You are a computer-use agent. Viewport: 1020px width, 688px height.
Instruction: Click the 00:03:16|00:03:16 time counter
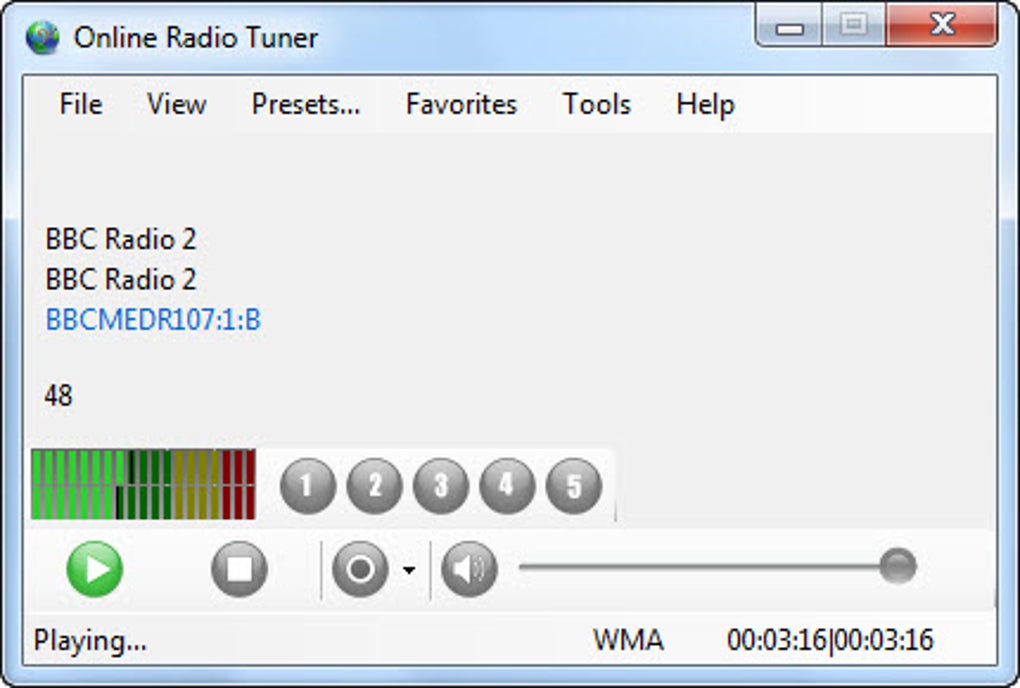(x=830, y=641)
